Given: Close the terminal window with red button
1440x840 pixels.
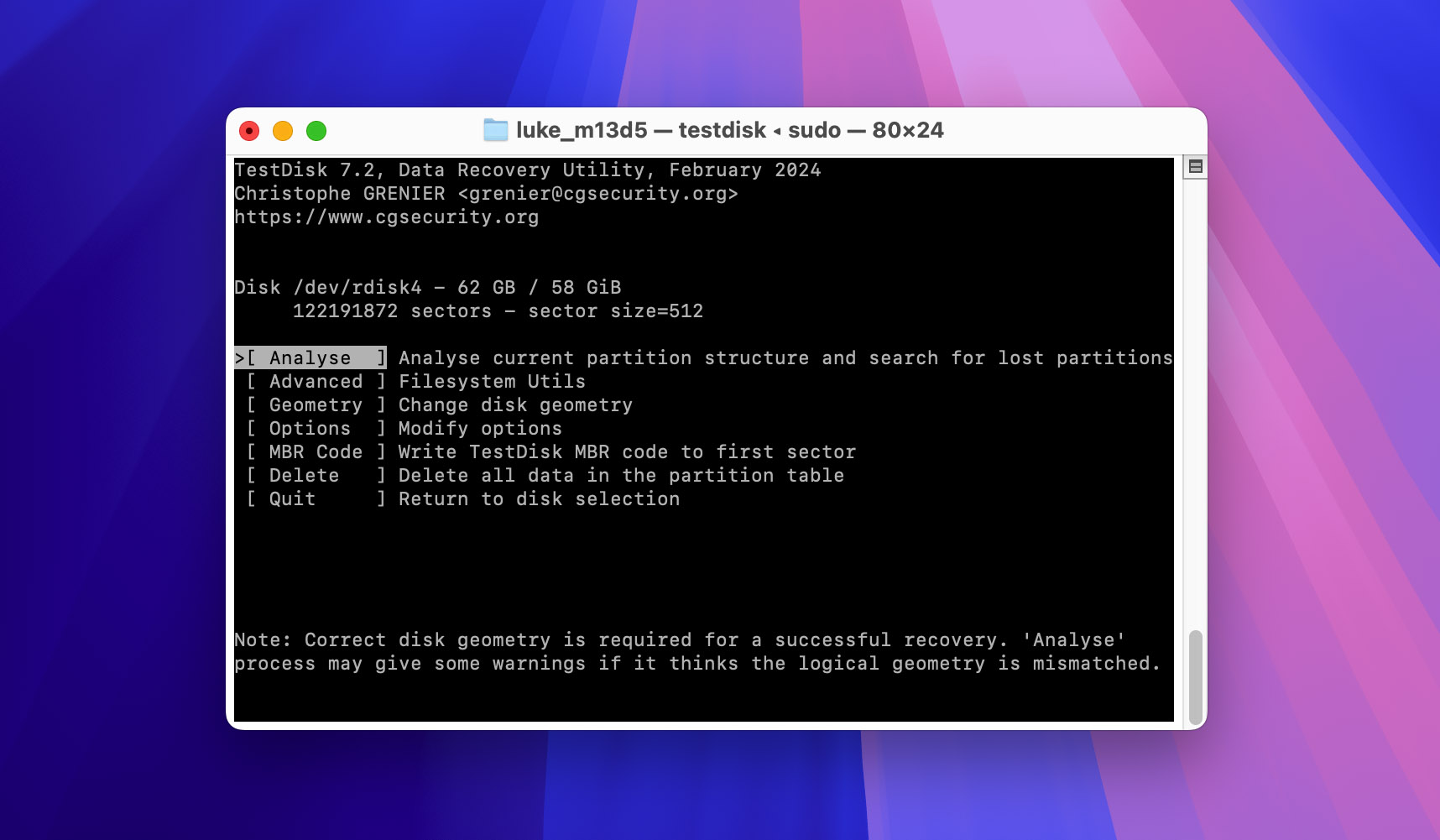Looking at the screenshot, I should point(249,131).
